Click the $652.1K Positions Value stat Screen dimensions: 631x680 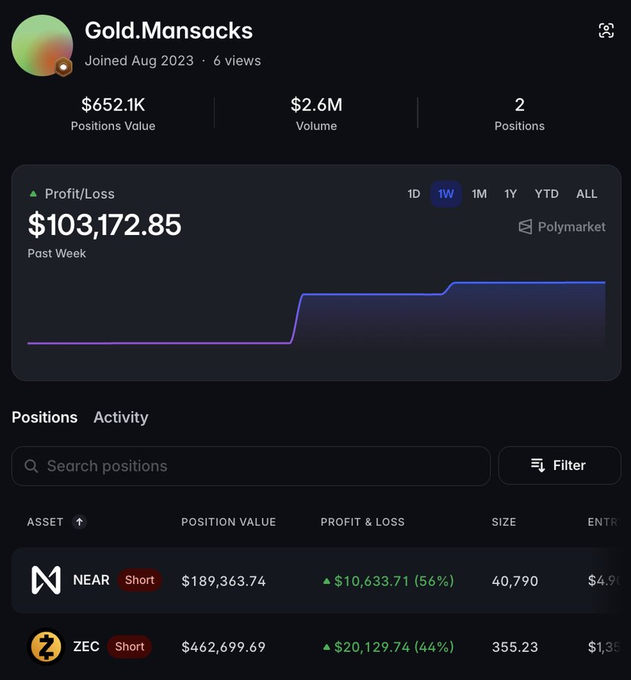[113, 113]
